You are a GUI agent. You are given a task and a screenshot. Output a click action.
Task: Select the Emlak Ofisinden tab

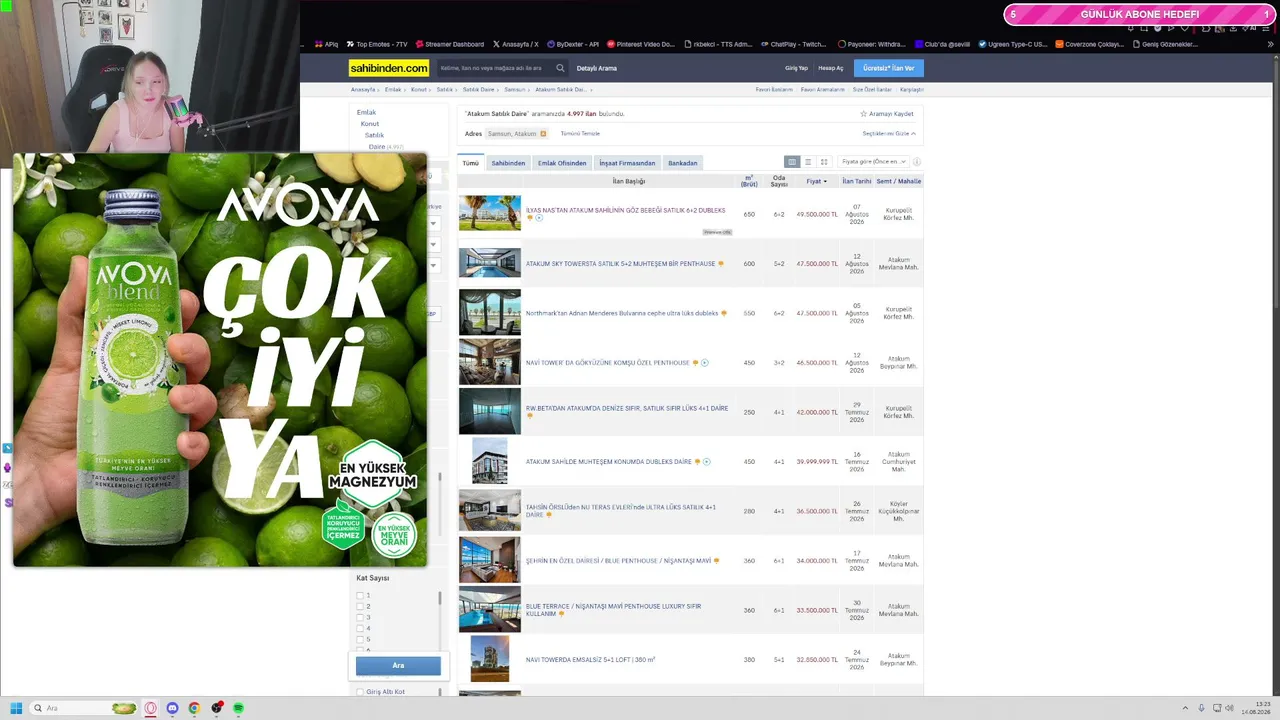(562, 163)
